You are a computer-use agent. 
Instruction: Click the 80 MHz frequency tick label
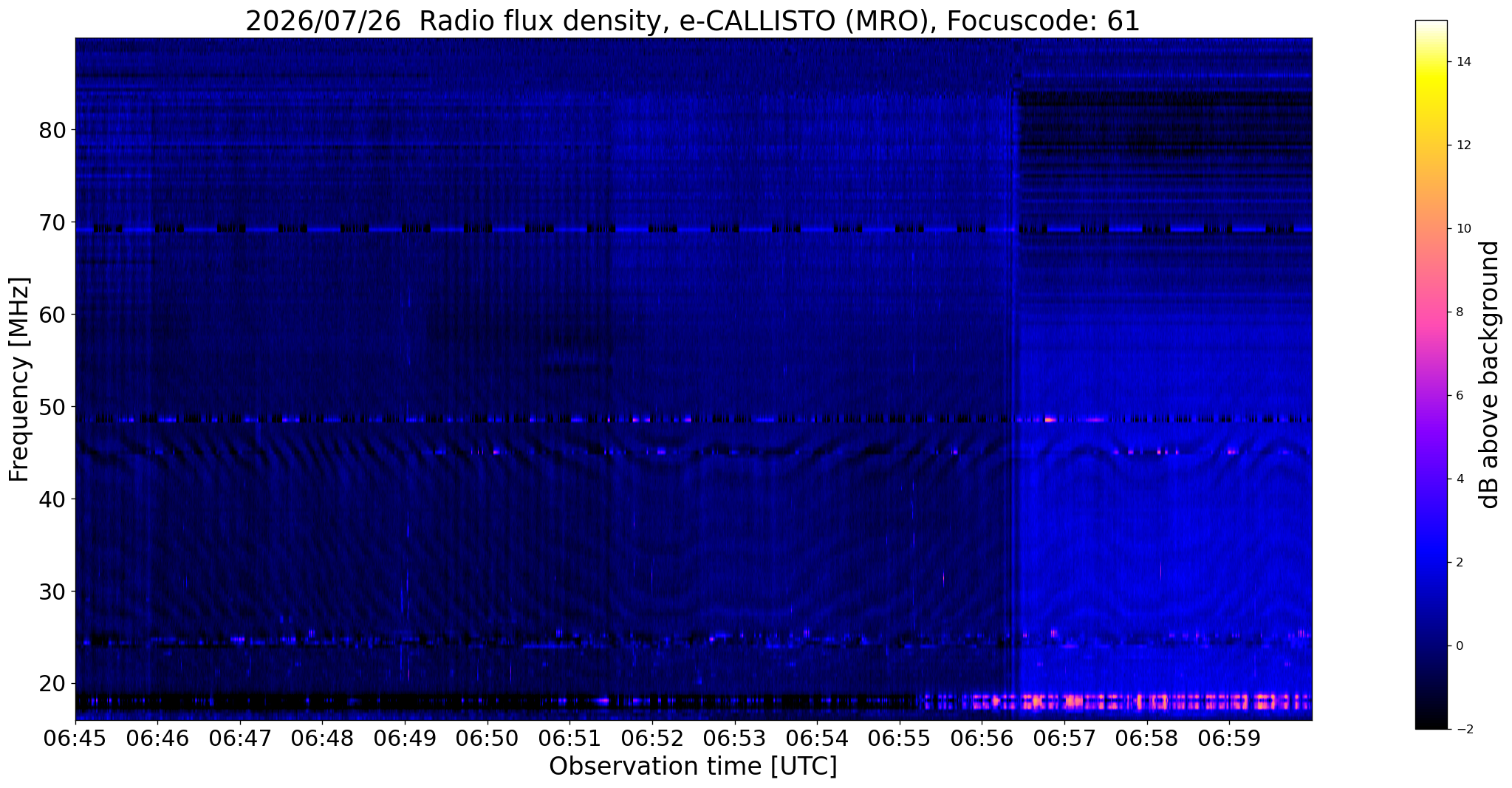tap(52, 130)
